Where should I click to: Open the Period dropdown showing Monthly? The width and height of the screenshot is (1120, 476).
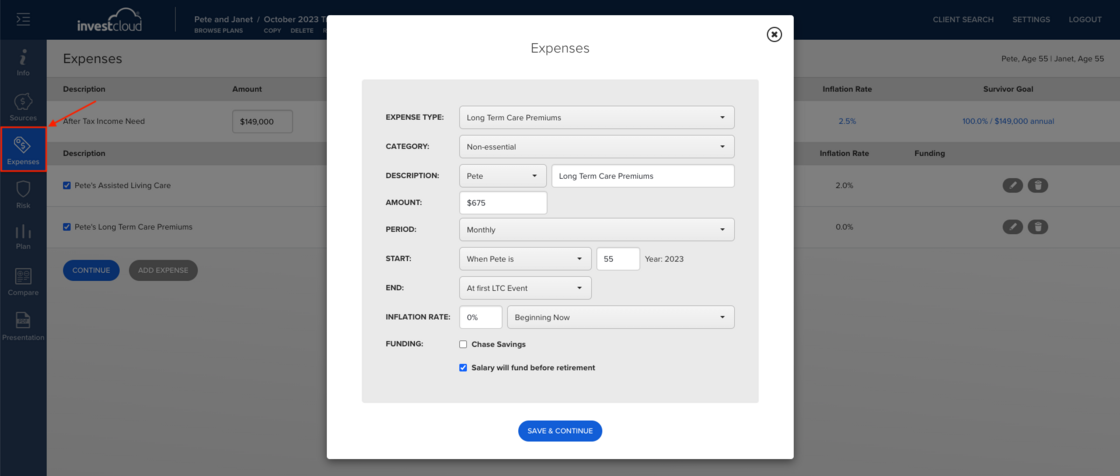pos(596,229)
